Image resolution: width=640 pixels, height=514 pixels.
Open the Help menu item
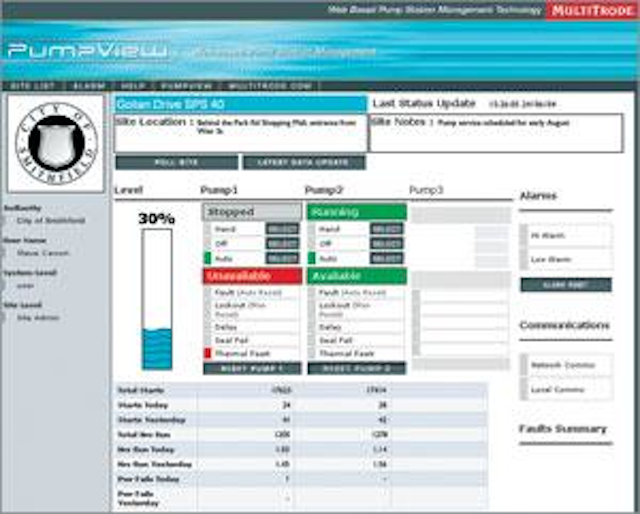(133, 86)
